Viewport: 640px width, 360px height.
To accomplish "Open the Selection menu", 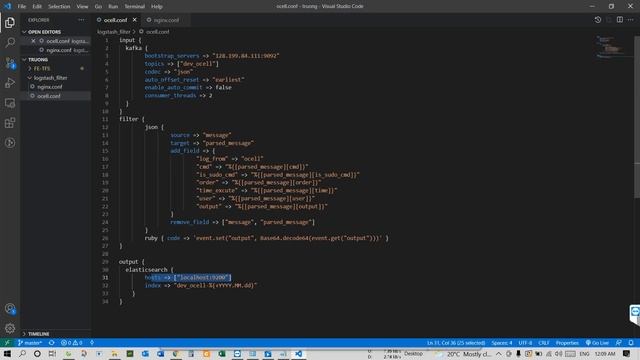I will click(59, 7).
